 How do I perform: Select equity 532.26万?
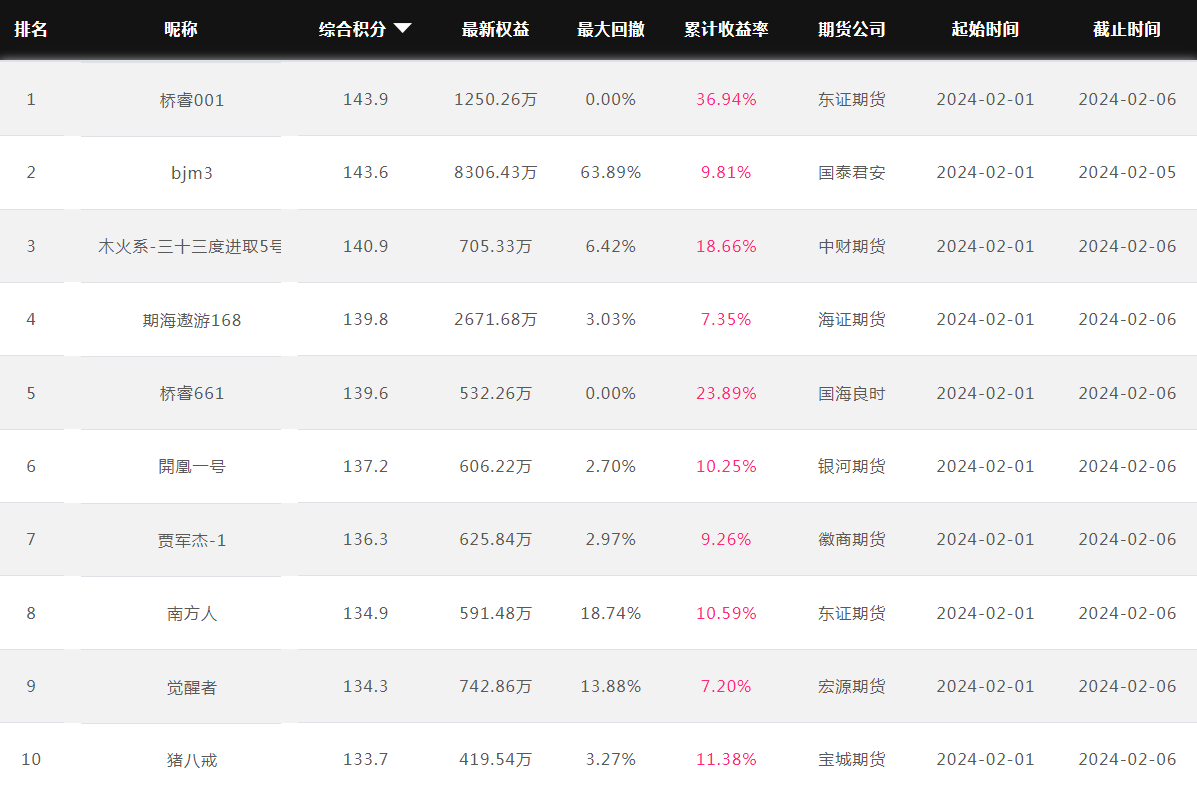[495, 393]
